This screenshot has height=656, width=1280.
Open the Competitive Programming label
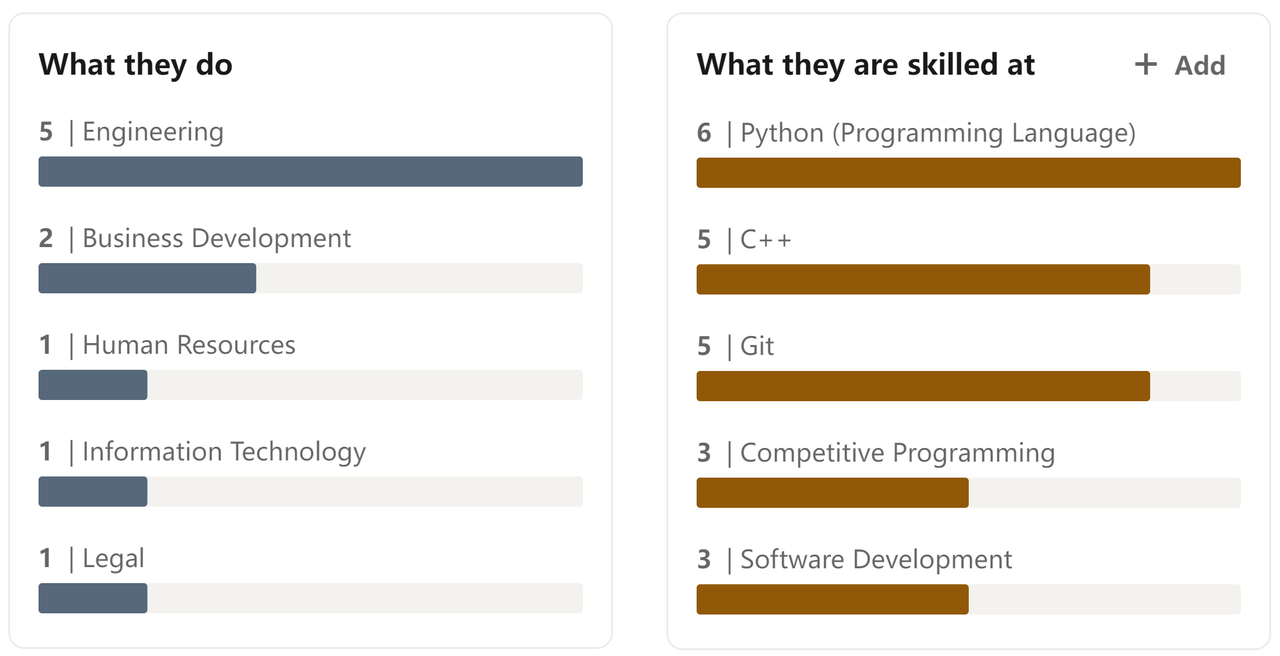click(x=897, y=453)
